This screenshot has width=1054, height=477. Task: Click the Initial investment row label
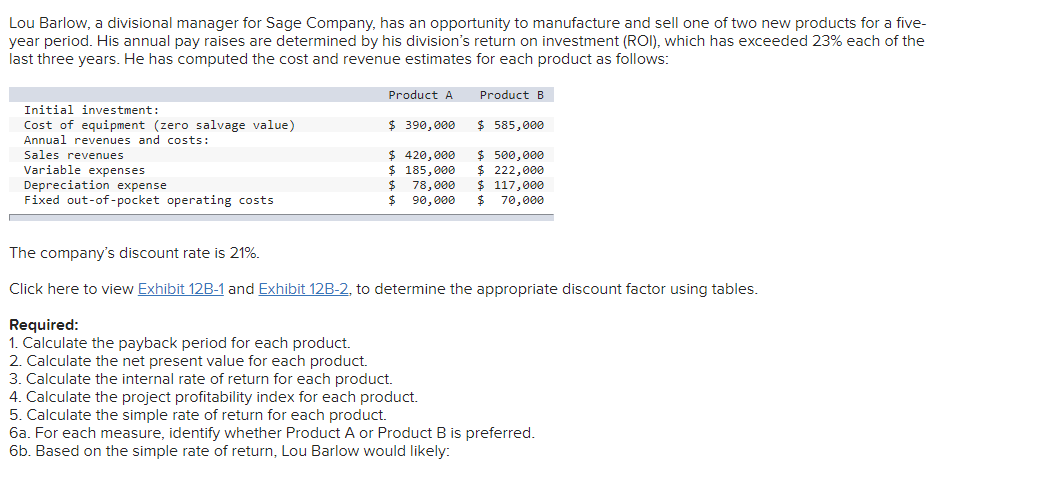pyautogui.click(x=91, y=110)
